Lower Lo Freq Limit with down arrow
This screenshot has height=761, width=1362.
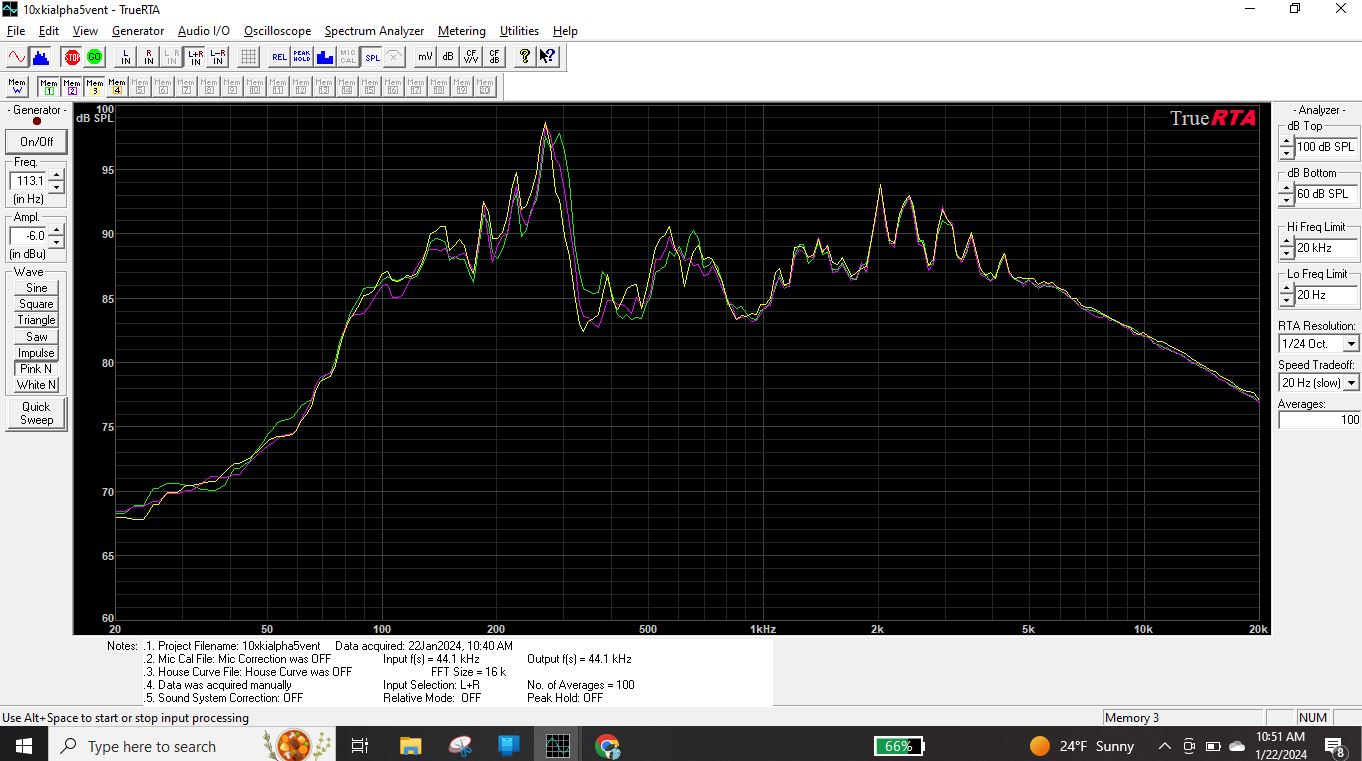1286,300
